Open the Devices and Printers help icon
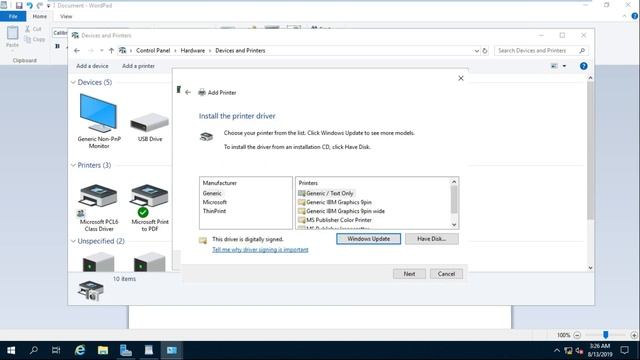640x360 pixels. coord(584,66)
